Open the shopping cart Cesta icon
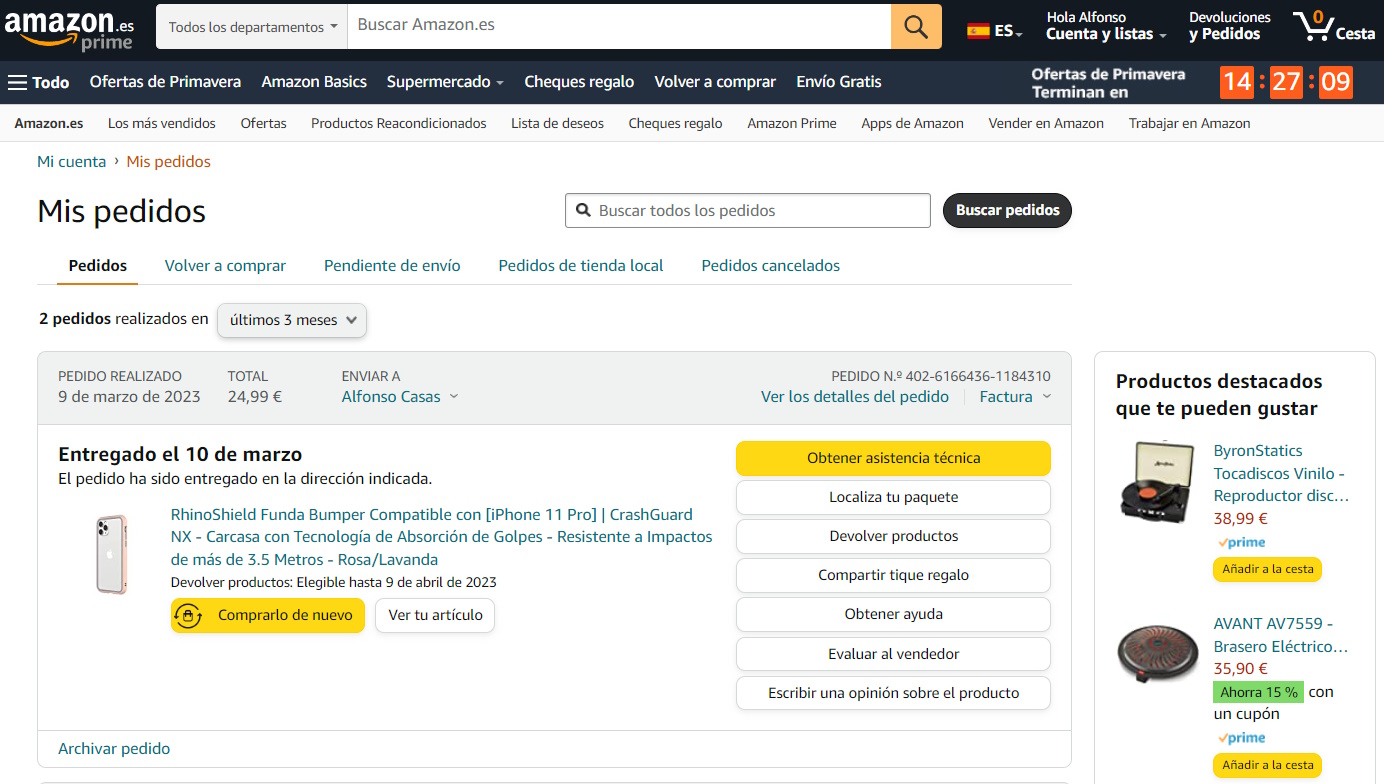This screenshot has width=1384, height=784. [1334, 26]
